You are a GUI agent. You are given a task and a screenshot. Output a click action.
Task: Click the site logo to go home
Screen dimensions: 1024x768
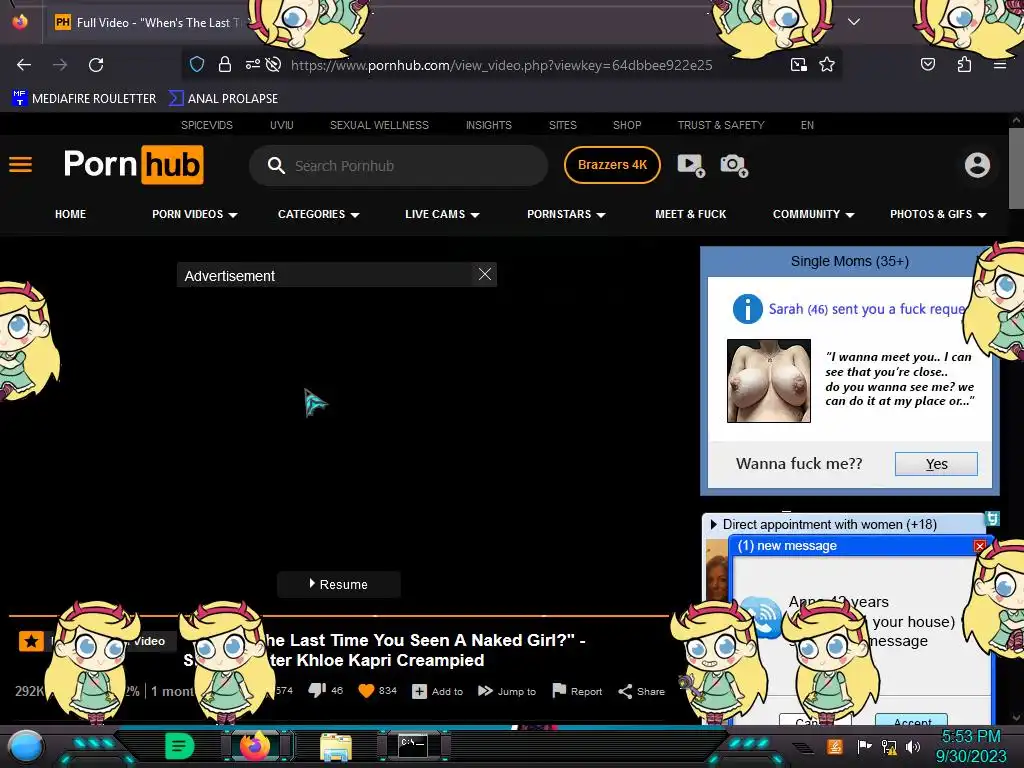133,165
